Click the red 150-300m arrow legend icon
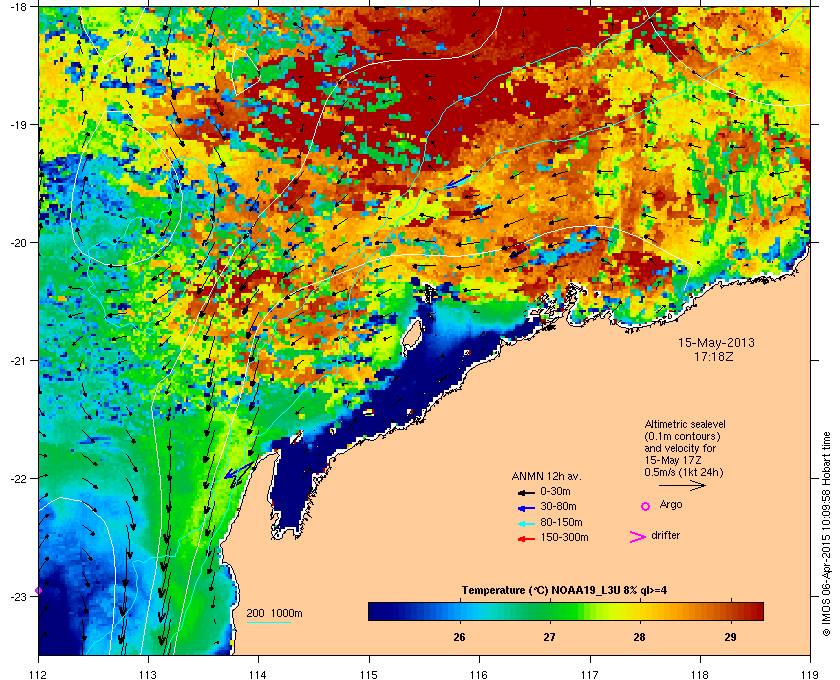 click(524, 537)
